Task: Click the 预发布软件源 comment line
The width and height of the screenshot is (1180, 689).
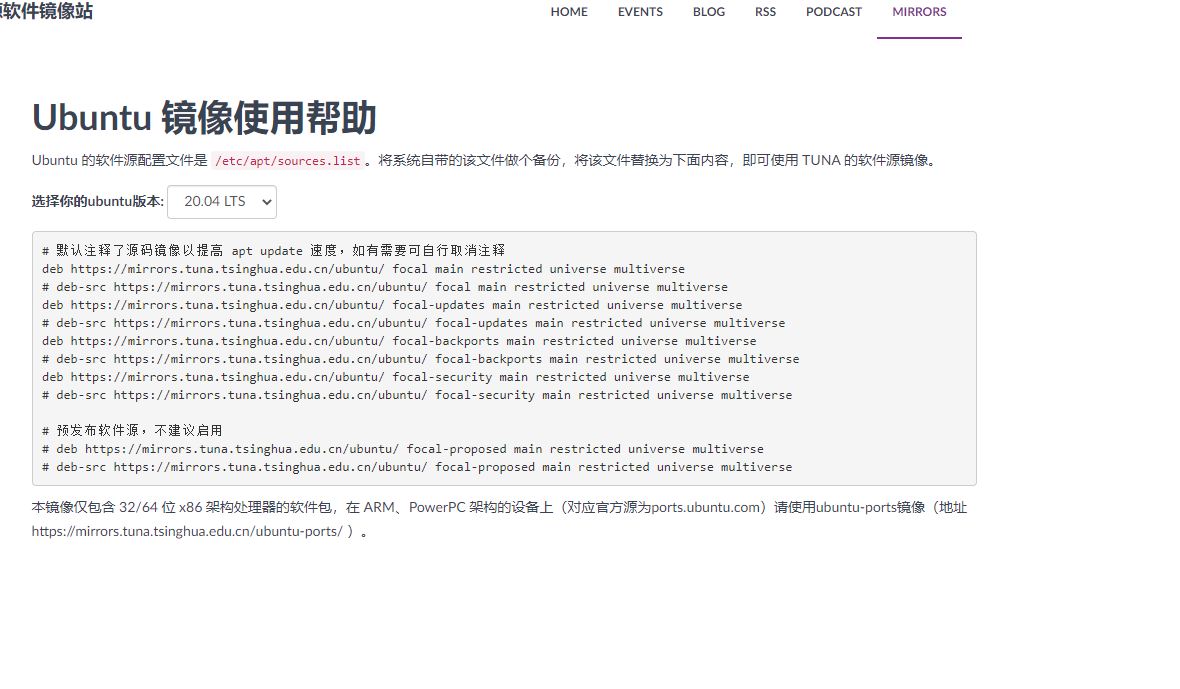Action: click(x=132, y=430)
